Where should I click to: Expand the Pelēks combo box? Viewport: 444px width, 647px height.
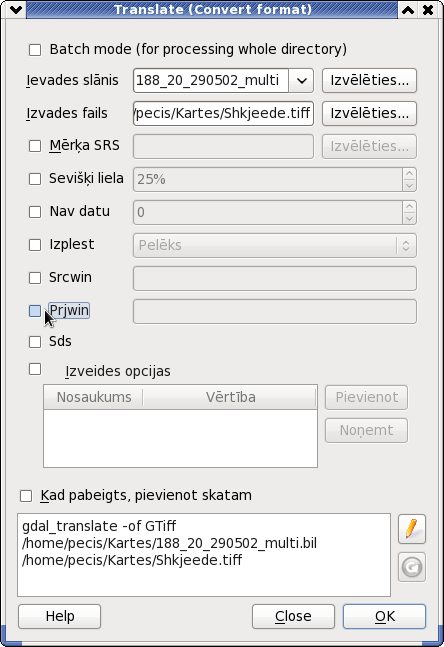(x=274, y=246)
